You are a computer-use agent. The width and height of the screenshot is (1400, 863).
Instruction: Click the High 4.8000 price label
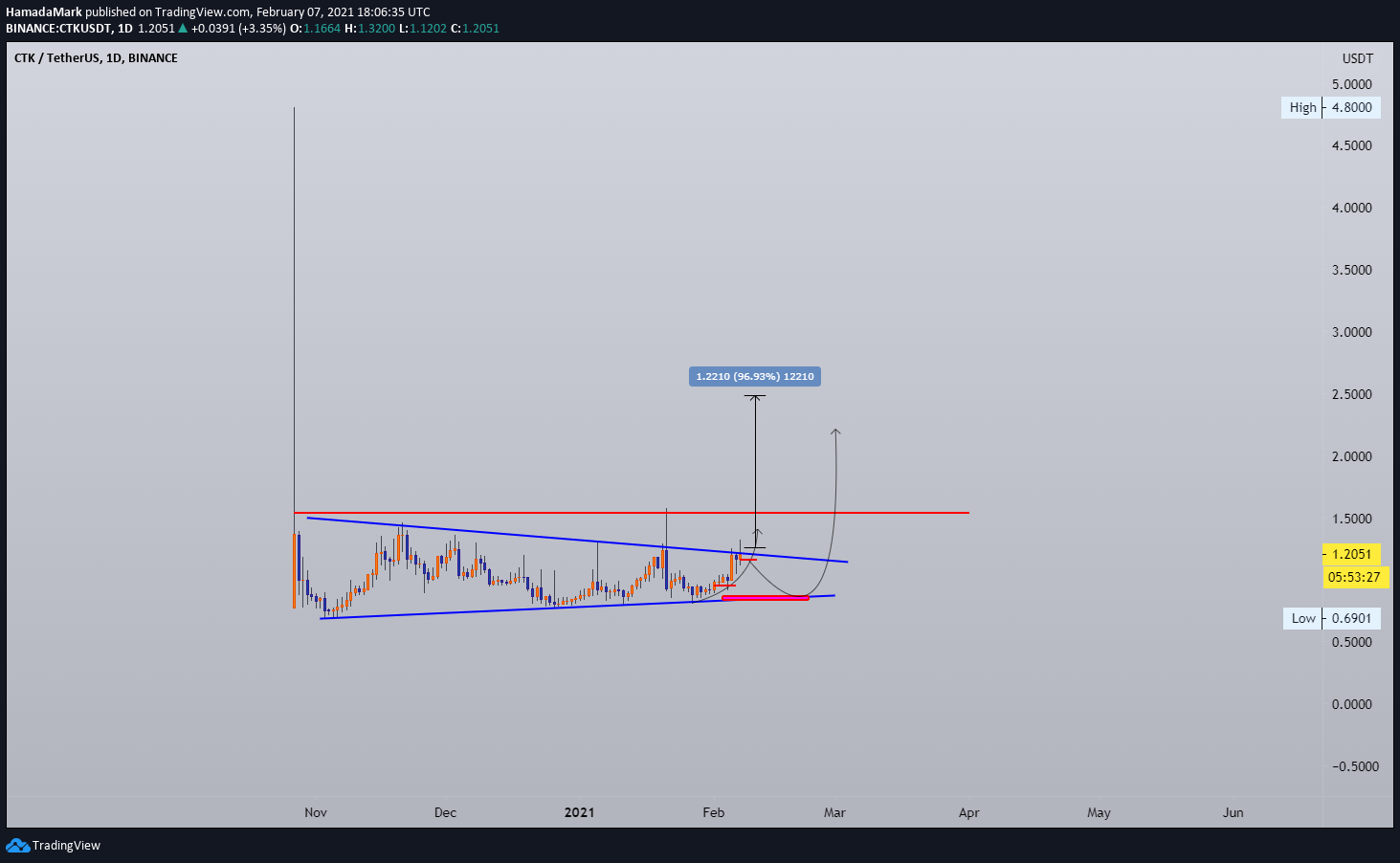[x=1331, y=107]
